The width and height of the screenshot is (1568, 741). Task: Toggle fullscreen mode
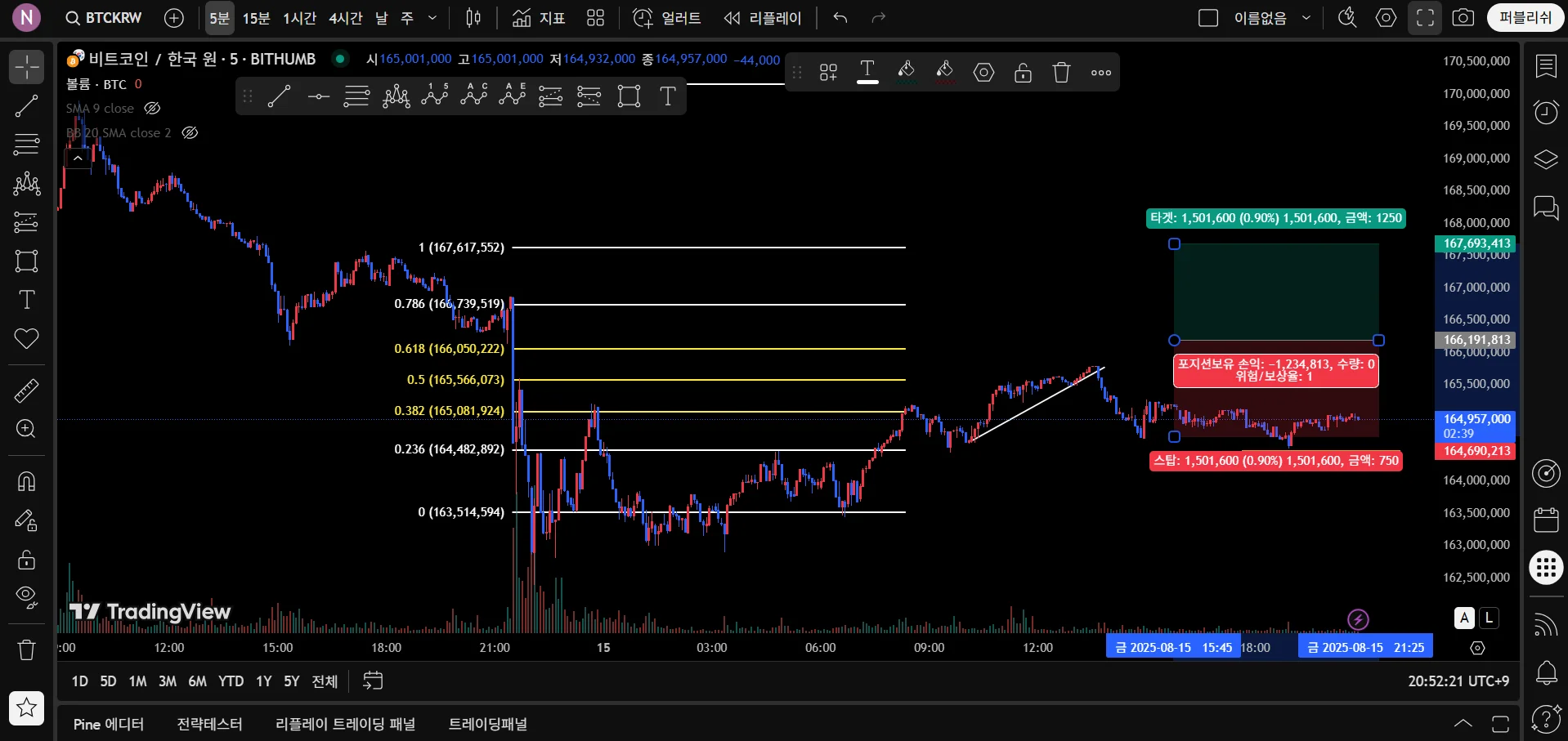(x=1425, y=18)
